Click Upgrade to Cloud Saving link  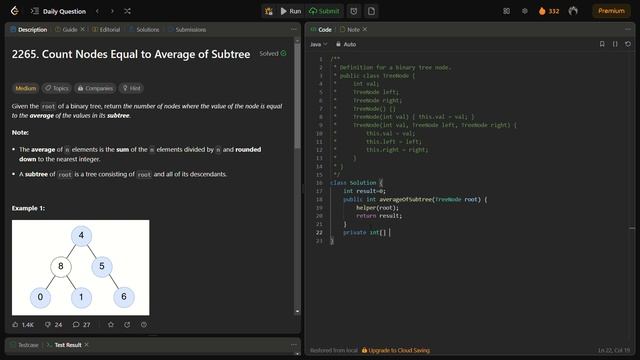coord(396,350)
